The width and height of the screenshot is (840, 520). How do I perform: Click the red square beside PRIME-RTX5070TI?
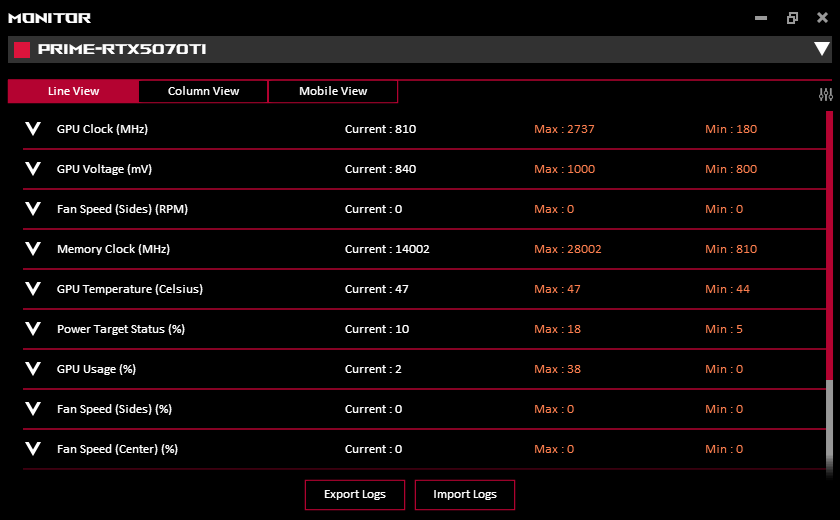22,50
